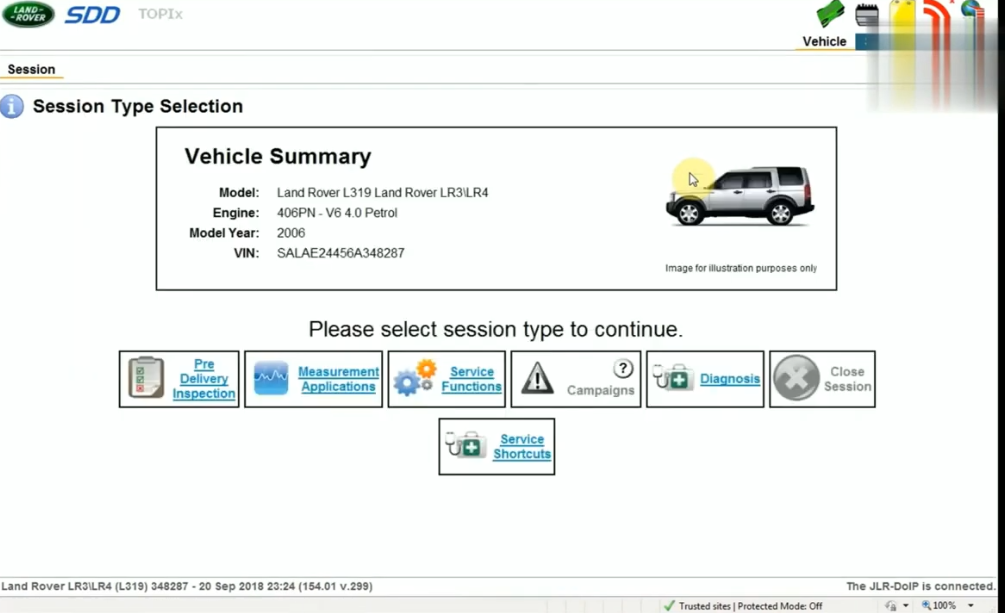
Task: Click the grey module chip icon
Action: [867, 15]
